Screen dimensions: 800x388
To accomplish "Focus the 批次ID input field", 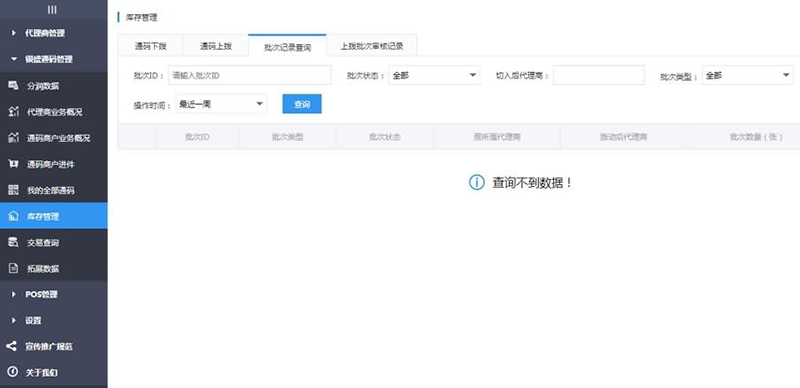I will (x=249, y=75).
